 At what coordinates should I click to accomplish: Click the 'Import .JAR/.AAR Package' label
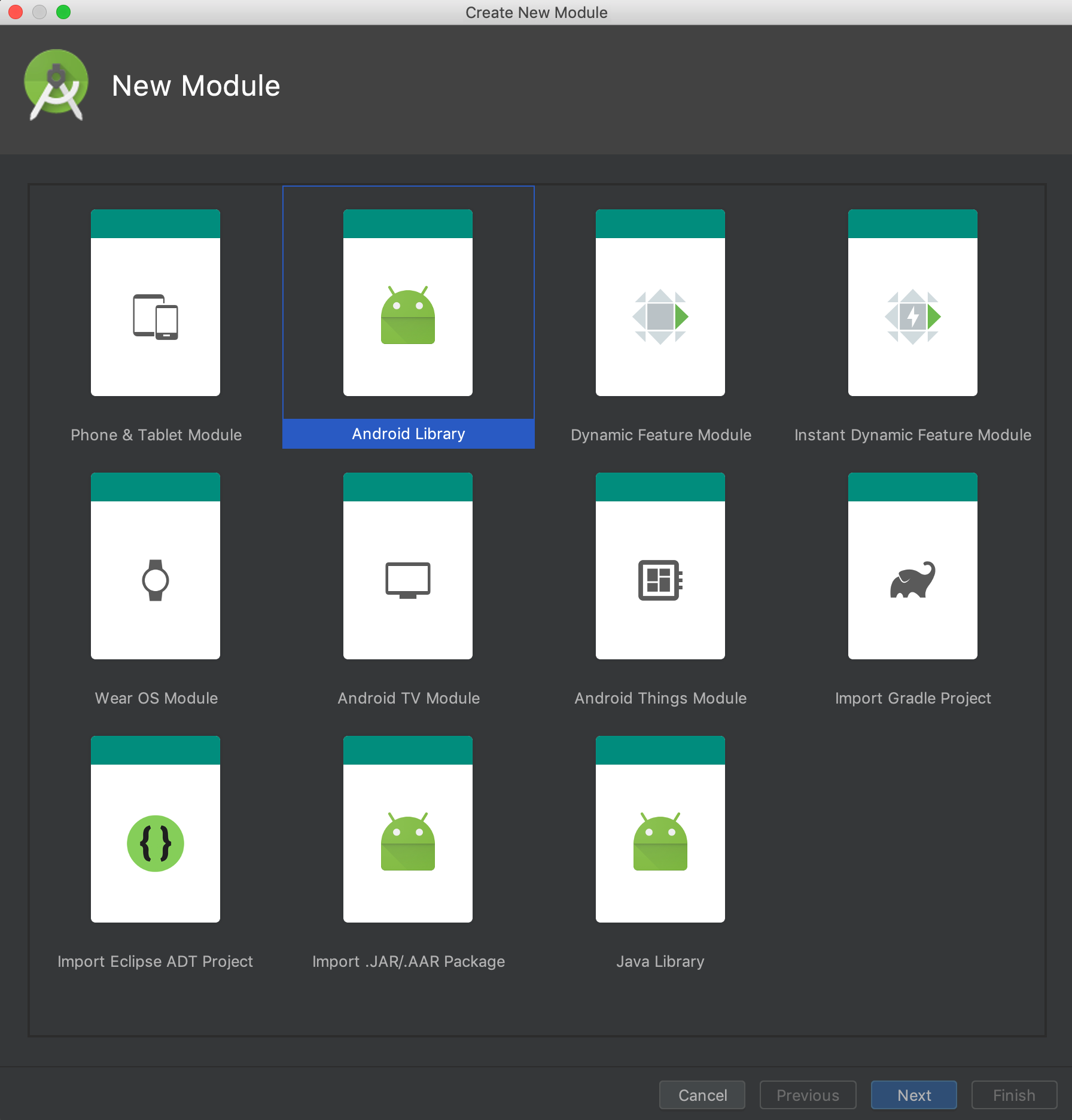(x=409, y=961)
